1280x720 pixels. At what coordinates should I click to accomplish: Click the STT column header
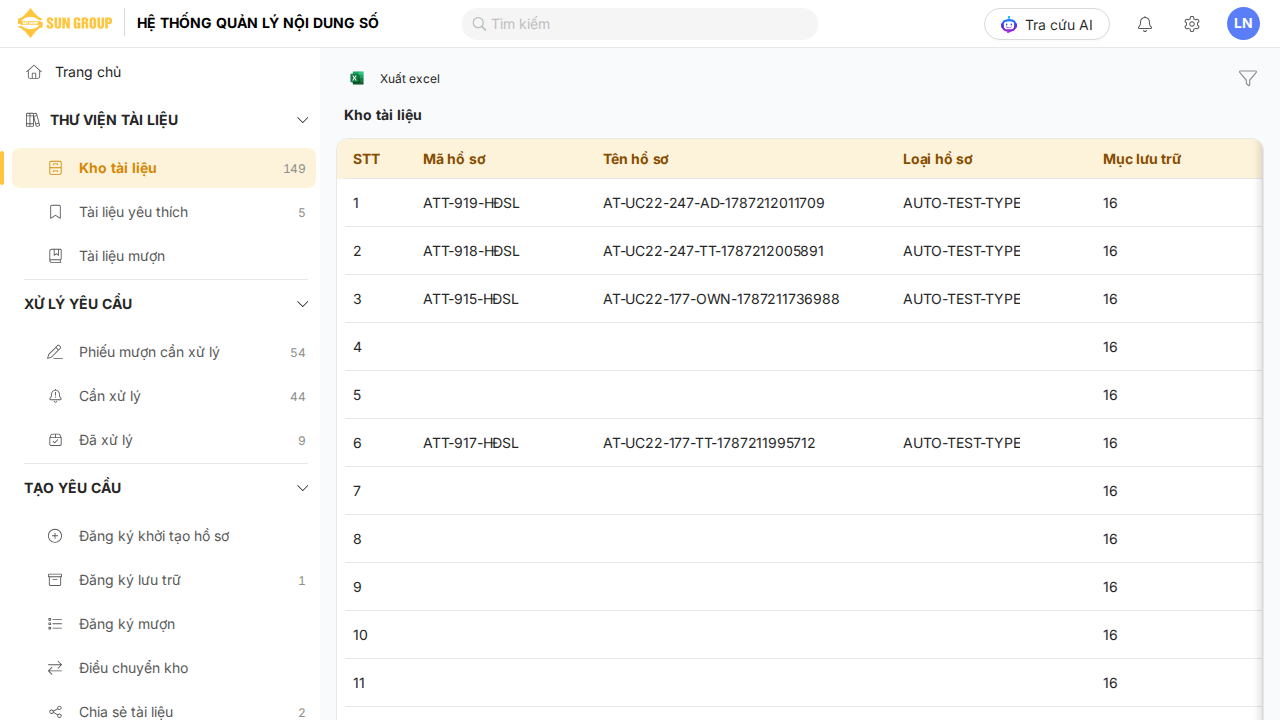[367, 159]
